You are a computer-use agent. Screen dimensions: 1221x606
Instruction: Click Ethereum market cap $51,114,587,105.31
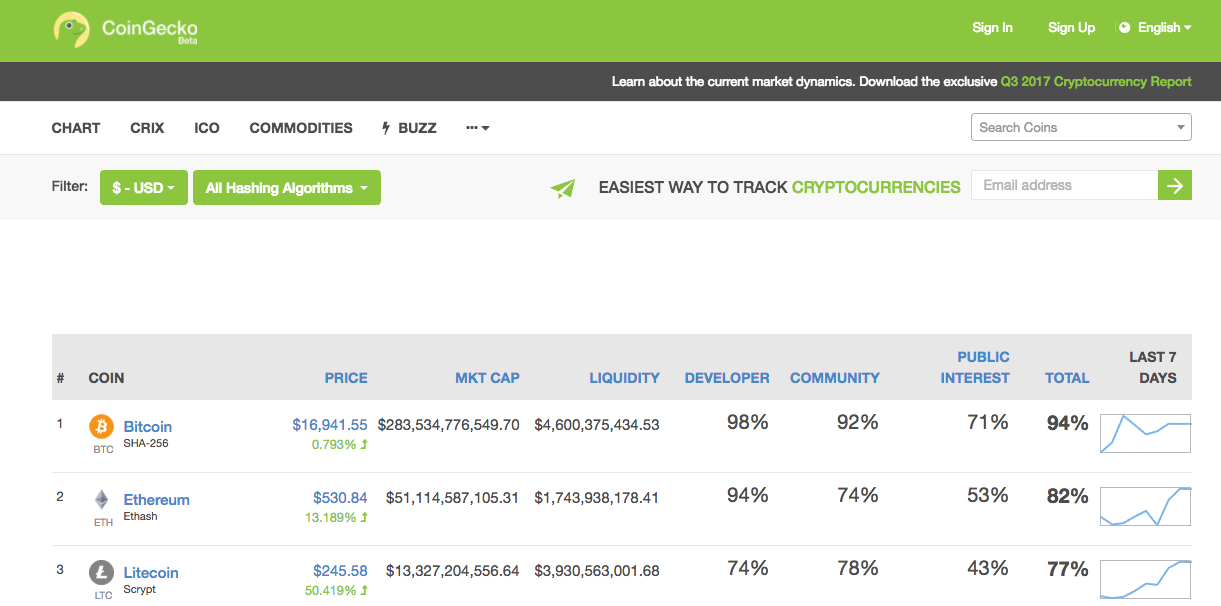coord(453,497)
